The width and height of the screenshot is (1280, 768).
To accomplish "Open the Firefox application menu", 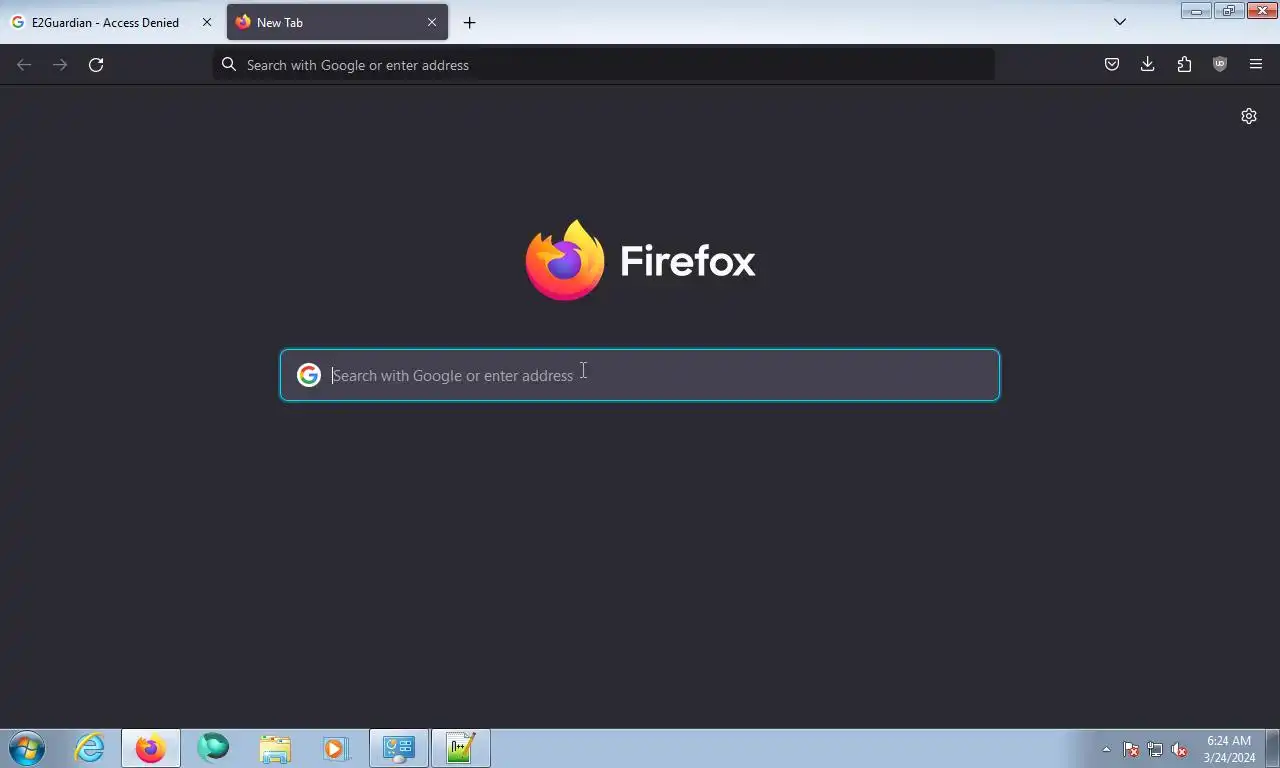I will coord(1256,65).
